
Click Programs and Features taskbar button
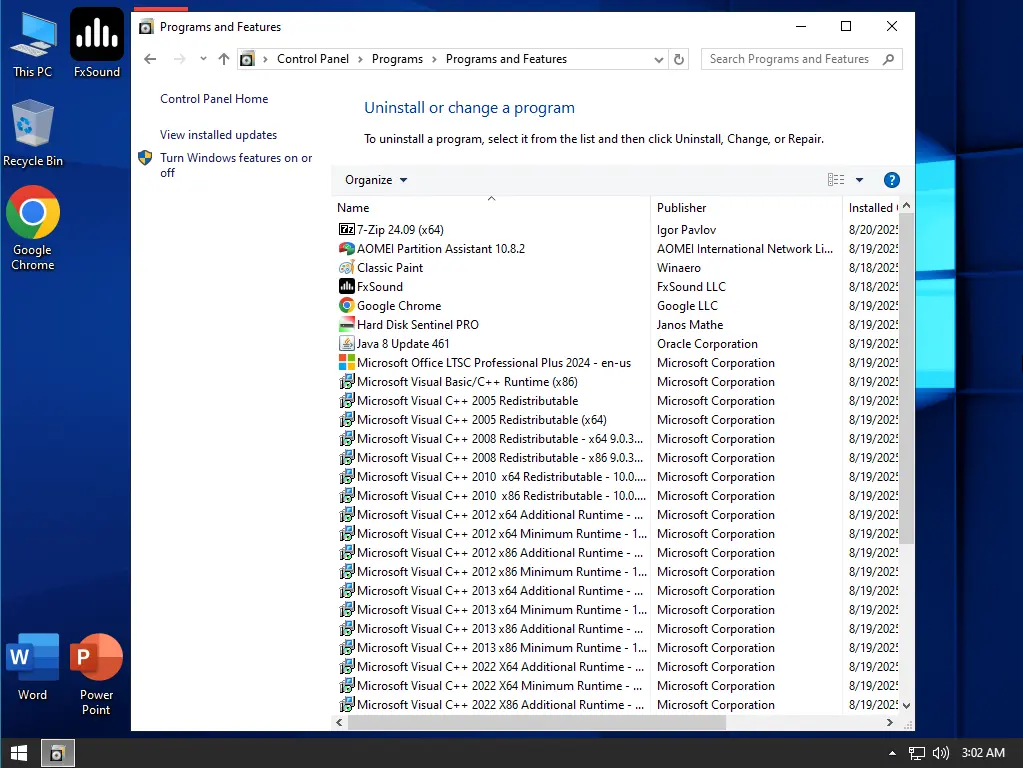click(x=57, y=753)
